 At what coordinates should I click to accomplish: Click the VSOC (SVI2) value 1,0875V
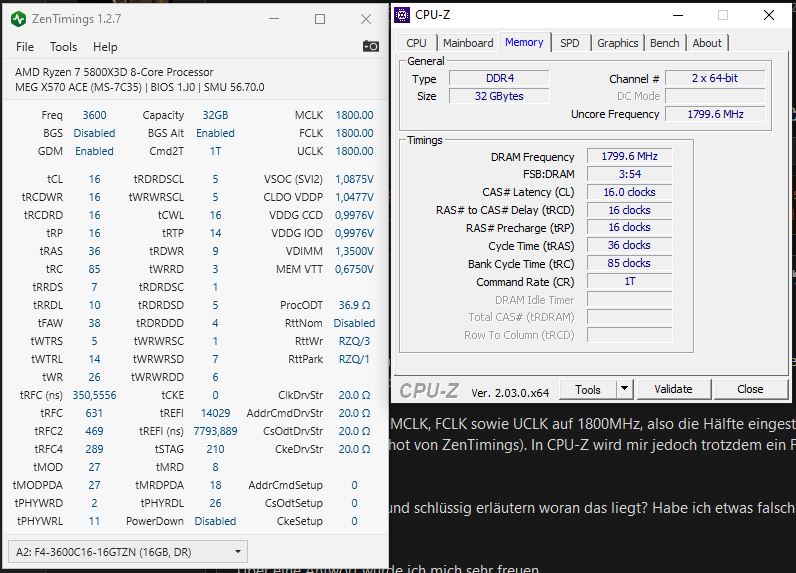pos(354,179)
